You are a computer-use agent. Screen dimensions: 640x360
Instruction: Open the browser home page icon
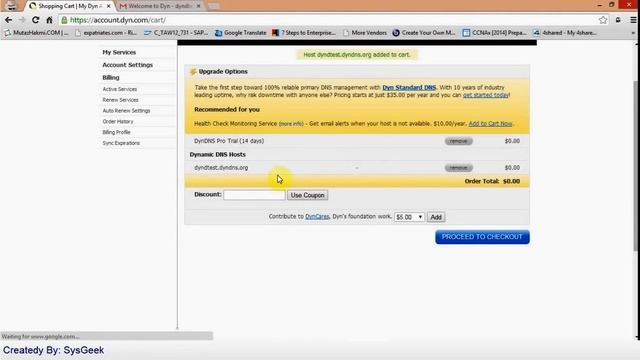49,20
